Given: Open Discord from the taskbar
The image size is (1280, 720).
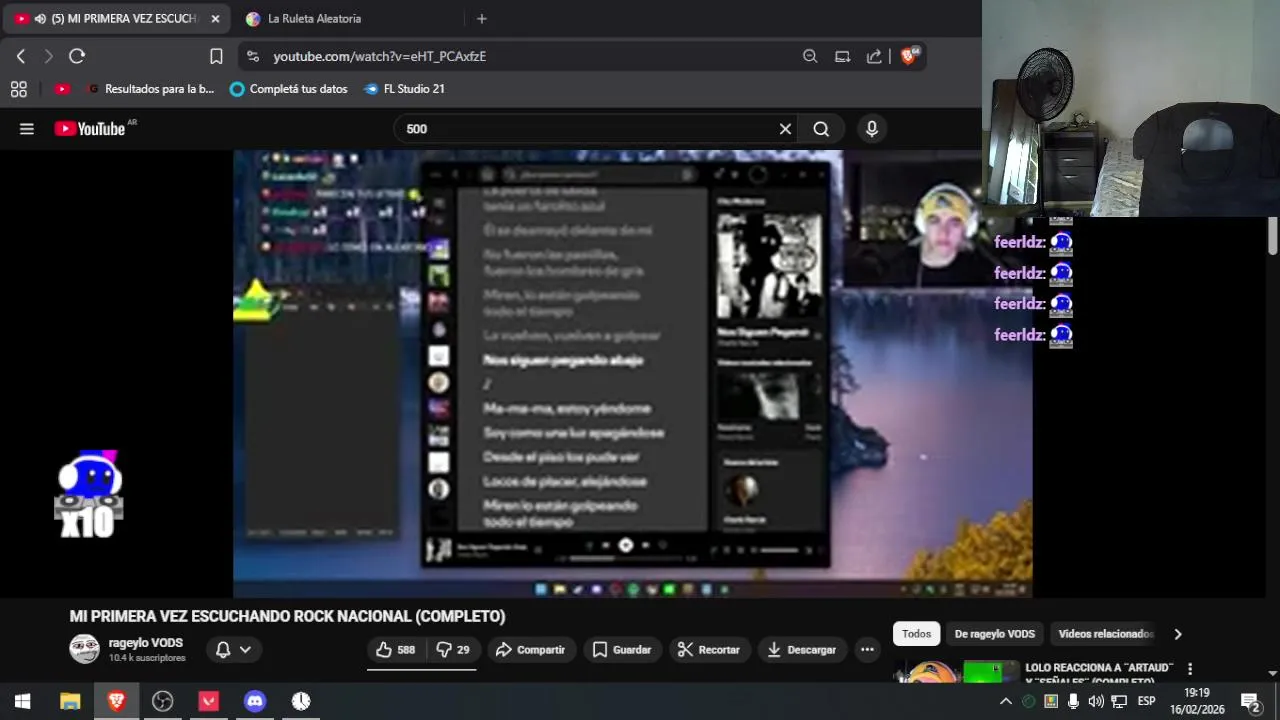Looking at the screenshot, I should pos(255,701).
